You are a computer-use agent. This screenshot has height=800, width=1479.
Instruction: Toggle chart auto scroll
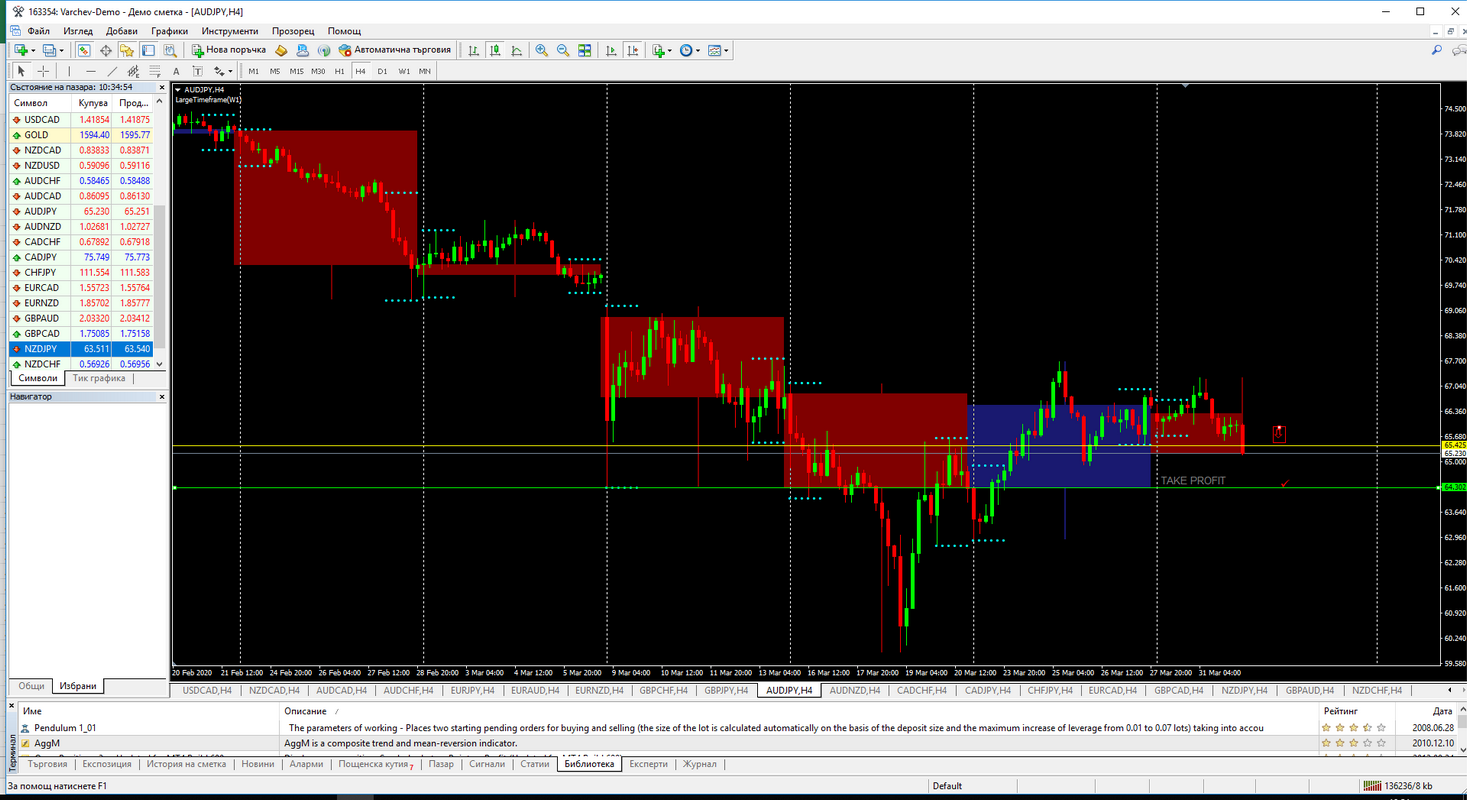pyautogui.click(x=611, y=50)
